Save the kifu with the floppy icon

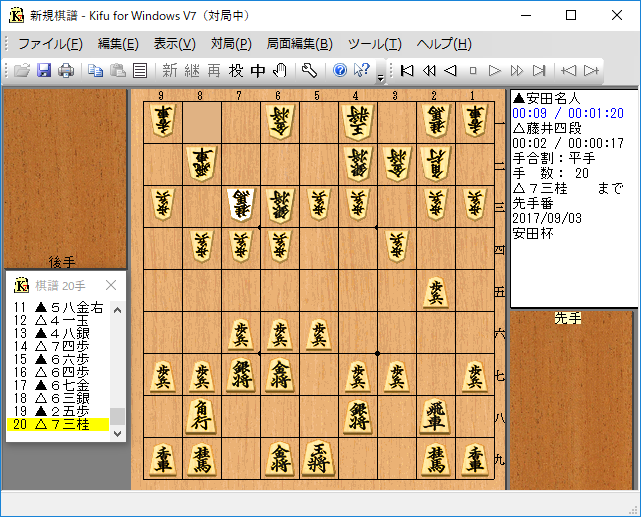44,70
